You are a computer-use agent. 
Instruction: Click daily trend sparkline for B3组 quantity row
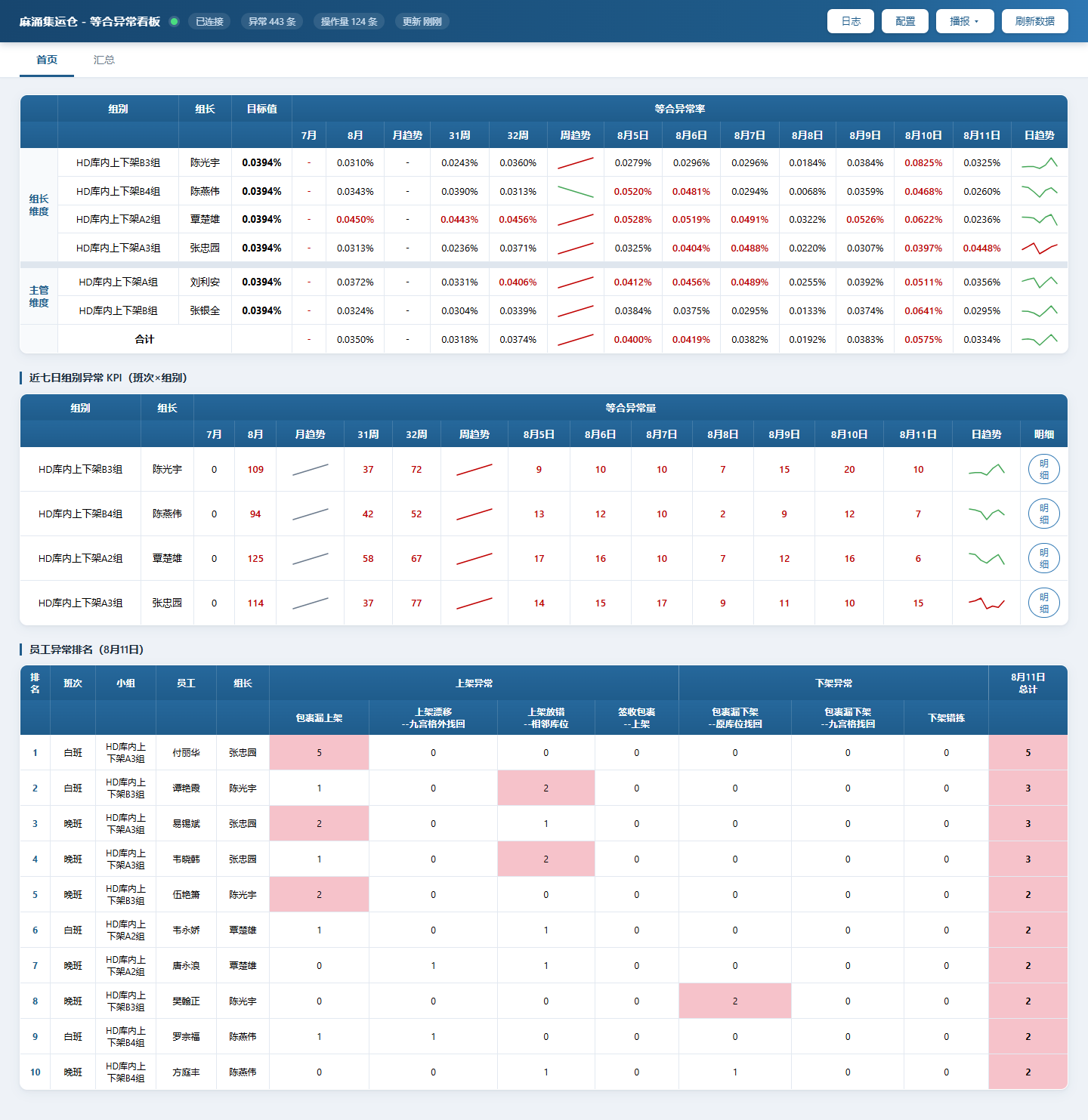[x=987, y=469]
